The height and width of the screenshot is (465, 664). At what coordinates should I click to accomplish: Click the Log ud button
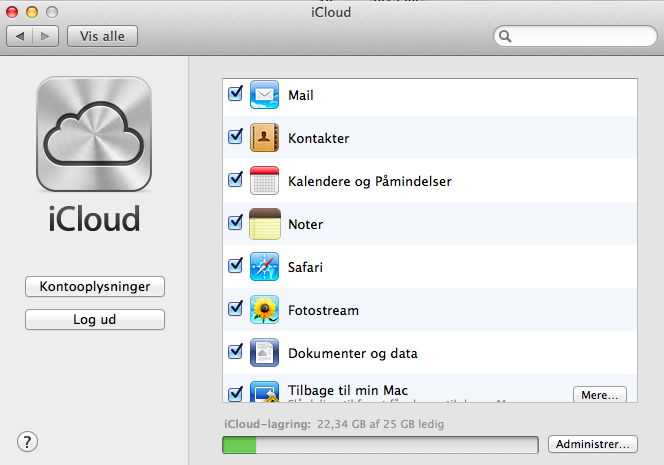pyautogui.click(x=95, y=319)
